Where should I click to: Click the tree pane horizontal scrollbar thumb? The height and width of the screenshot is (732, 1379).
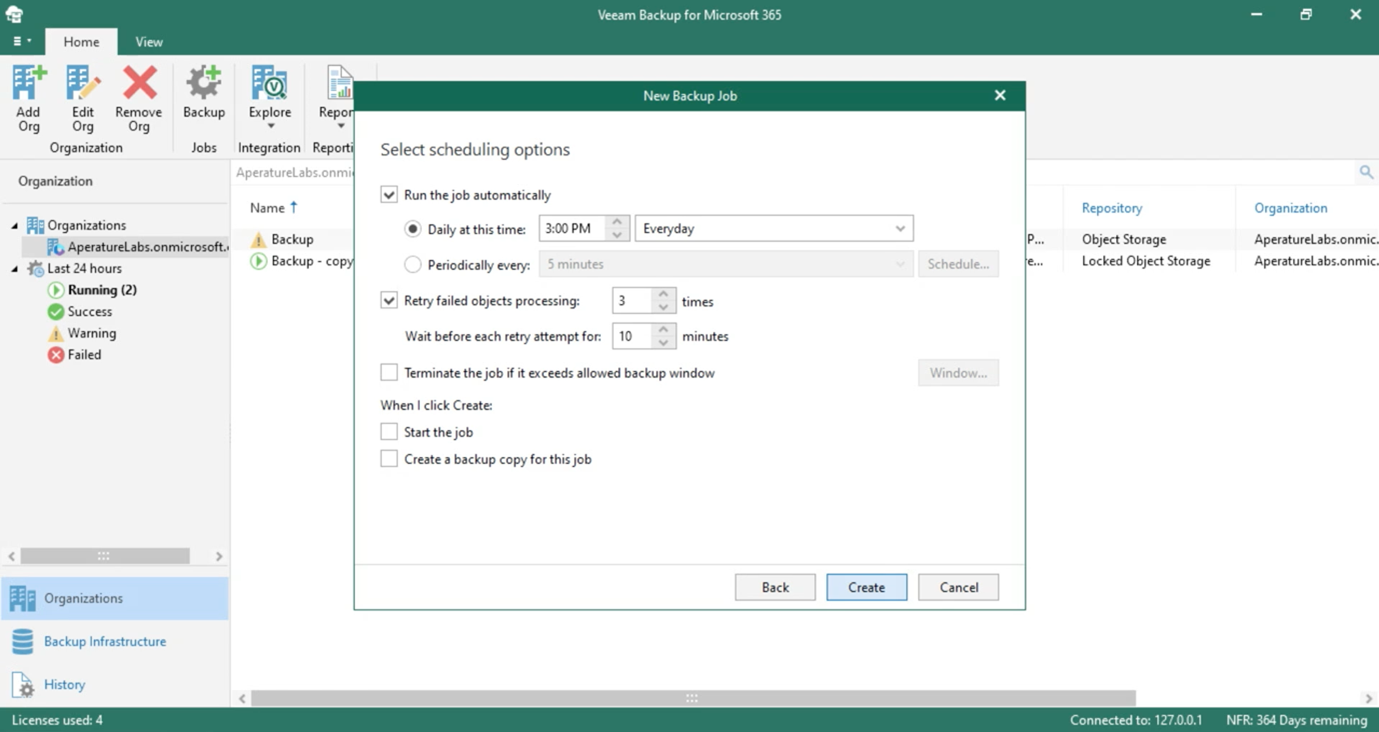point(104,556)
